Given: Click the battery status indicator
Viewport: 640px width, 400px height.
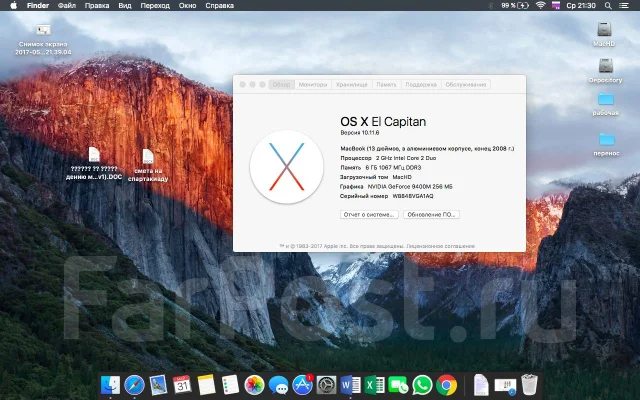Looking at the screenshot, I should coord(515,5).
